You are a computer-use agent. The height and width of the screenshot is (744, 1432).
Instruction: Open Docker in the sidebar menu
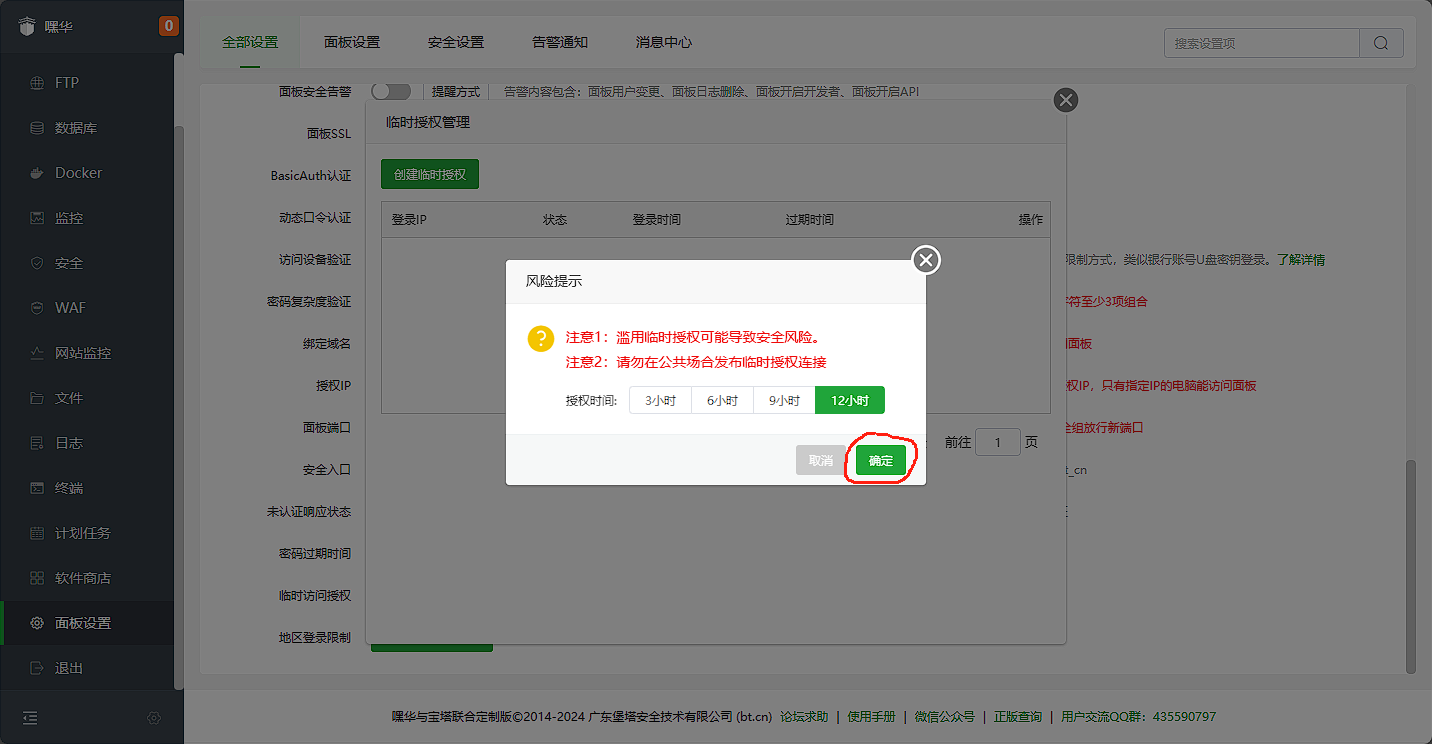(87, 173)
